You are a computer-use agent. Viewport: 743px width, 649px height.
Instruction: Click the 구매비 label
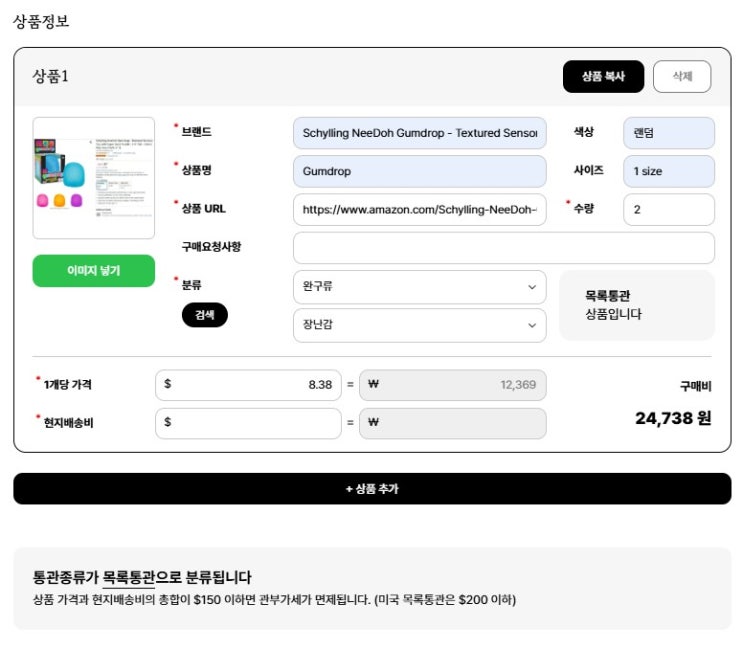point(696,387)
